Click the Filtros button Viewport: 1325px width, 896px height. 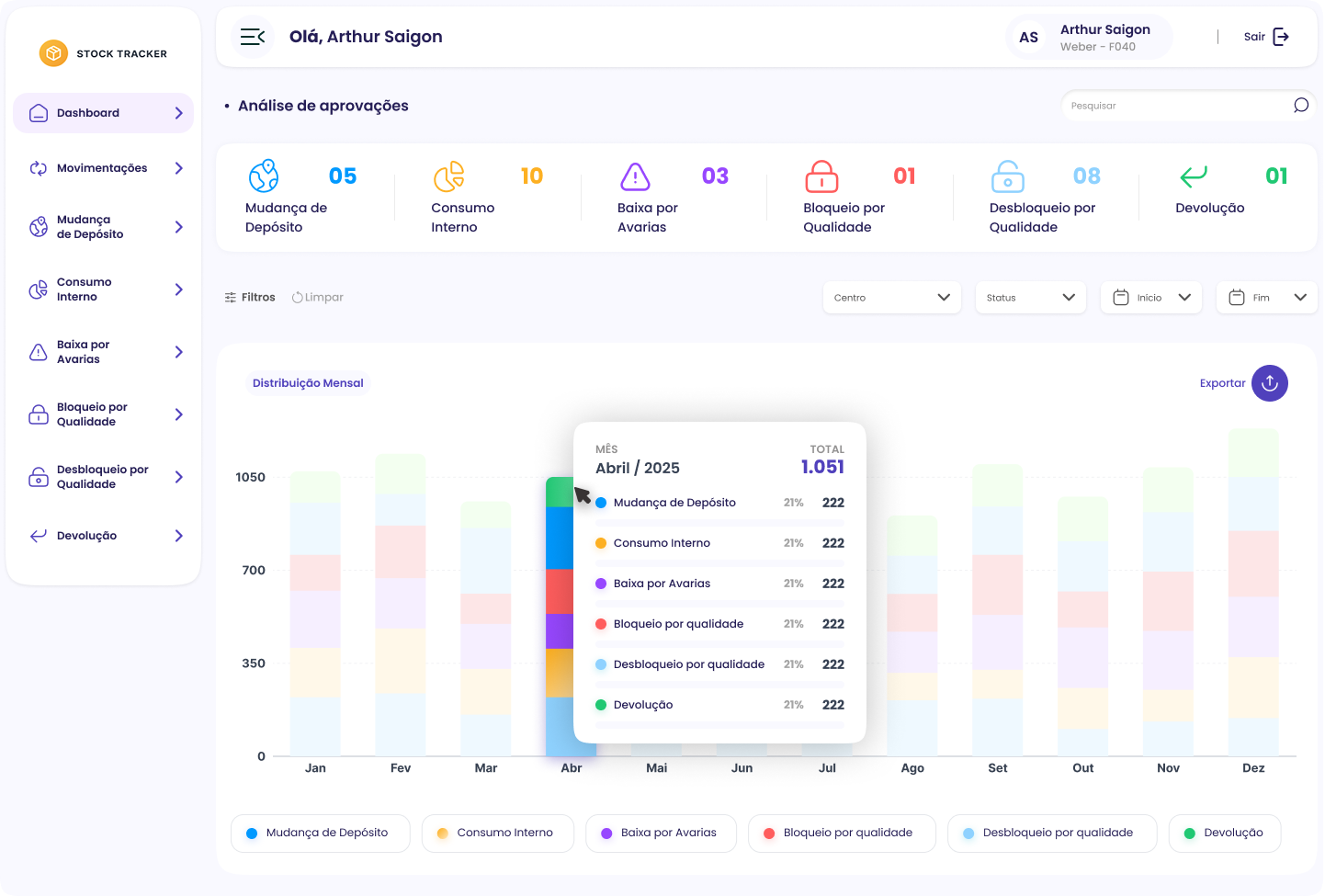tap(250, 298)
